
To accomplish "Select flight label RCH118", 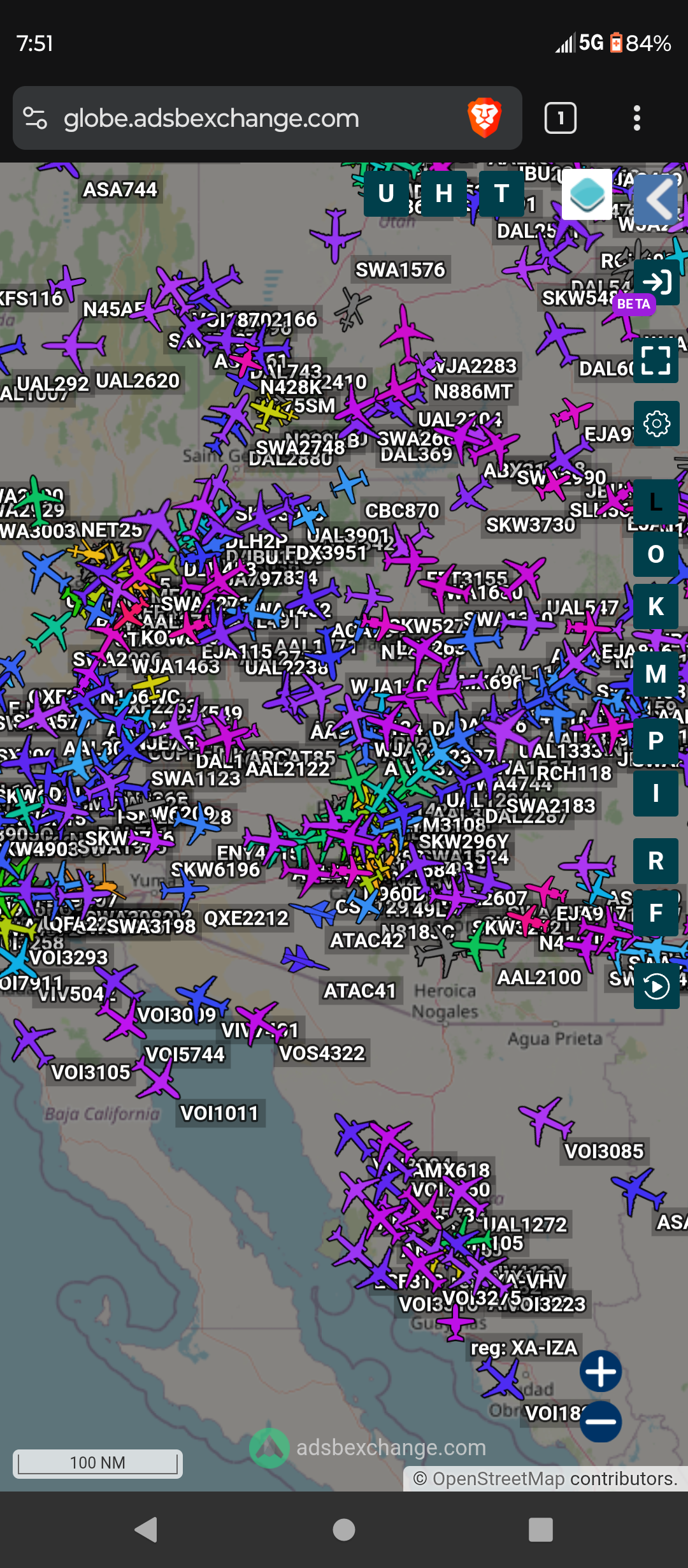I will (574, 773).
